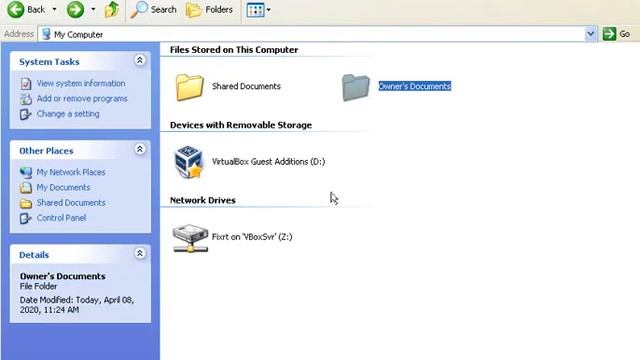
Task: Click the highlighted Owner's Documents label
Action: pos(415,86)
